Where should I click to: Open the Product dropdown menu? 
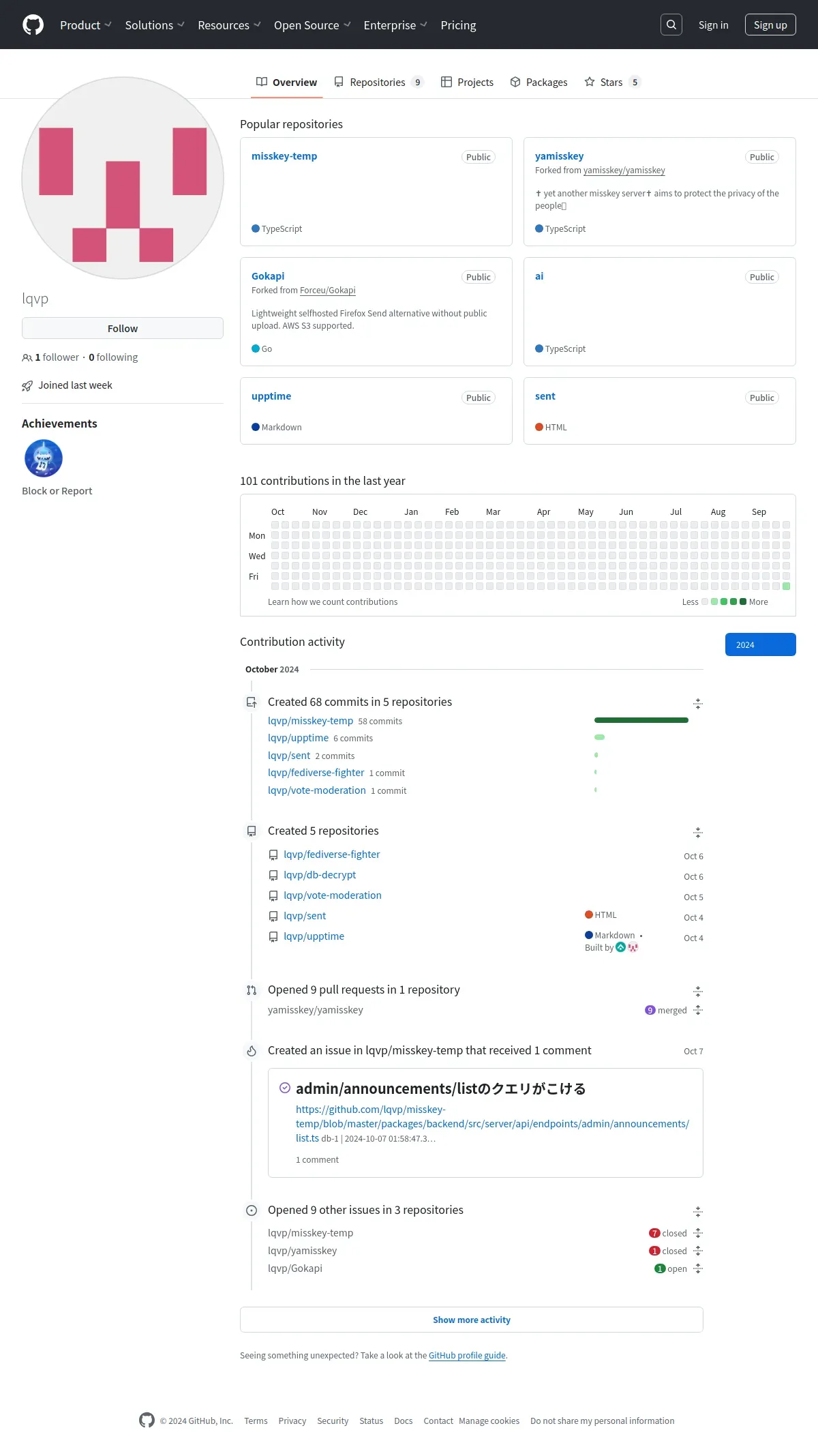[86, 25]
